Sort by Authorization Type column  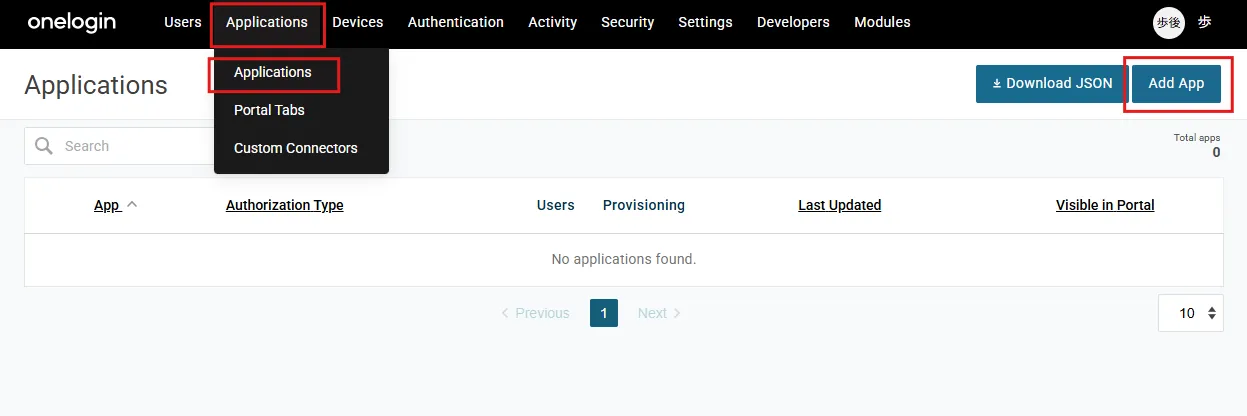285,205
